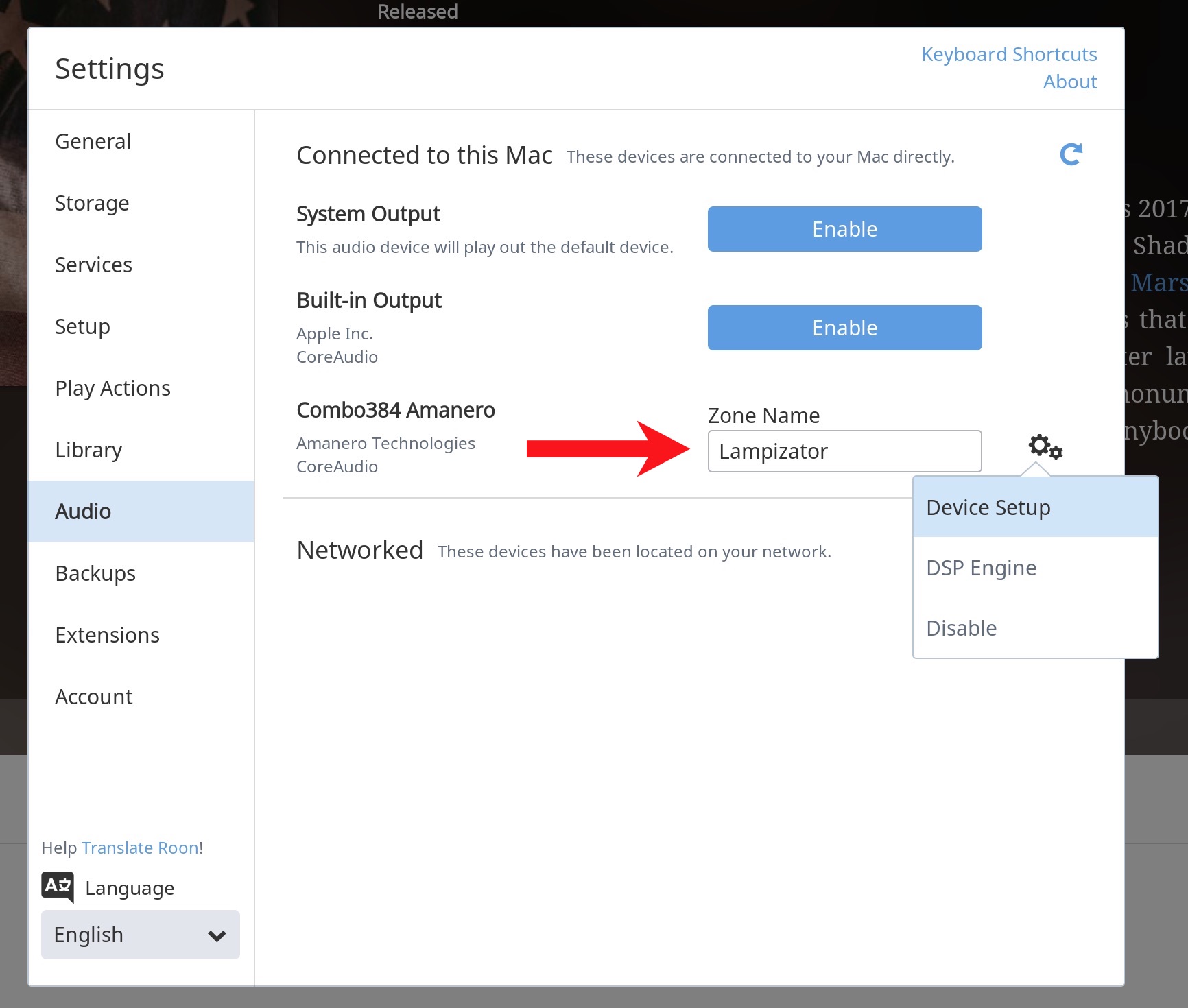Open the About link

1069,82
